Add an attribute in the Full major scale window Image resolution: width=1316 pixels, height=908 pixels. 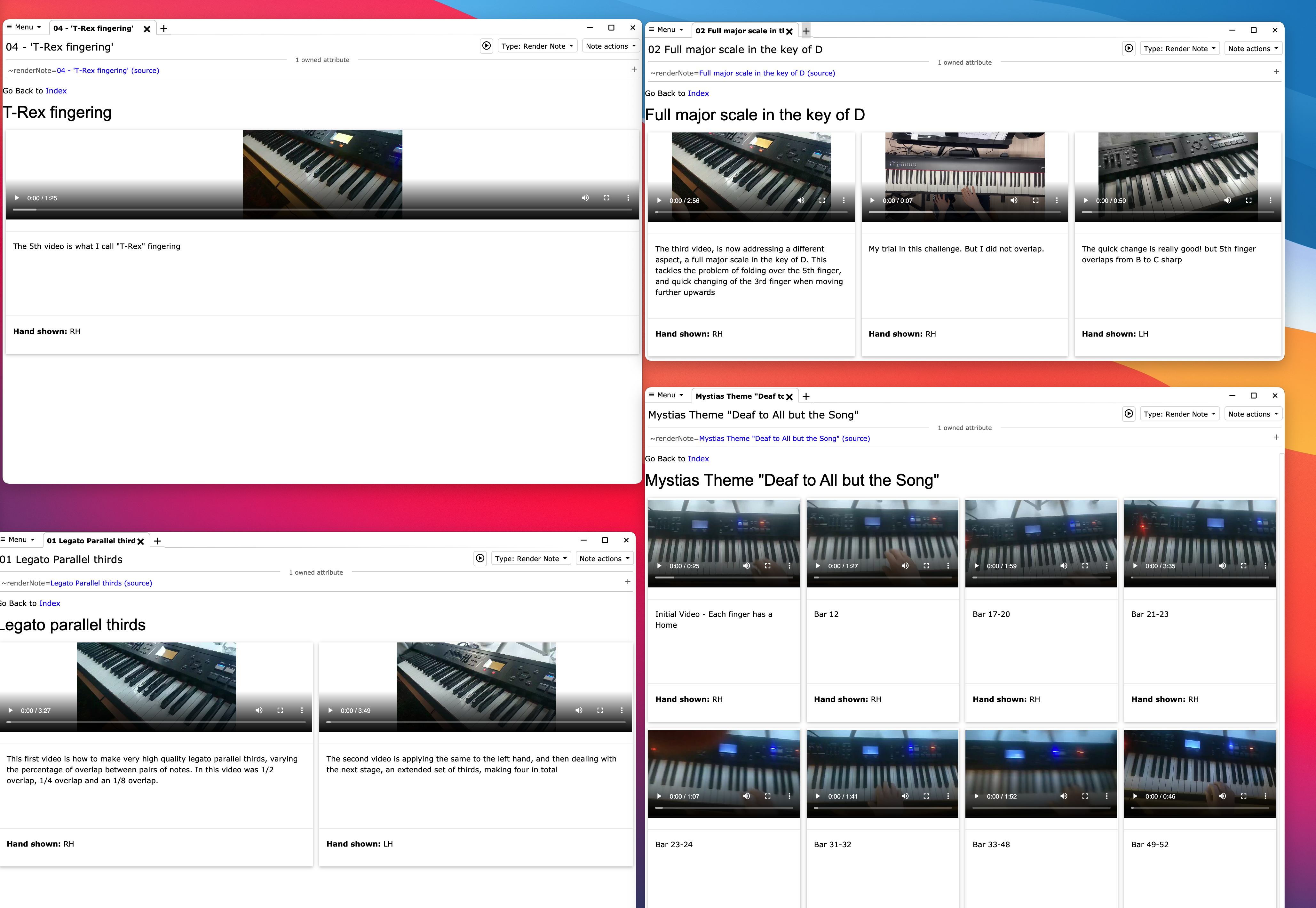[x=1276, y=72]
